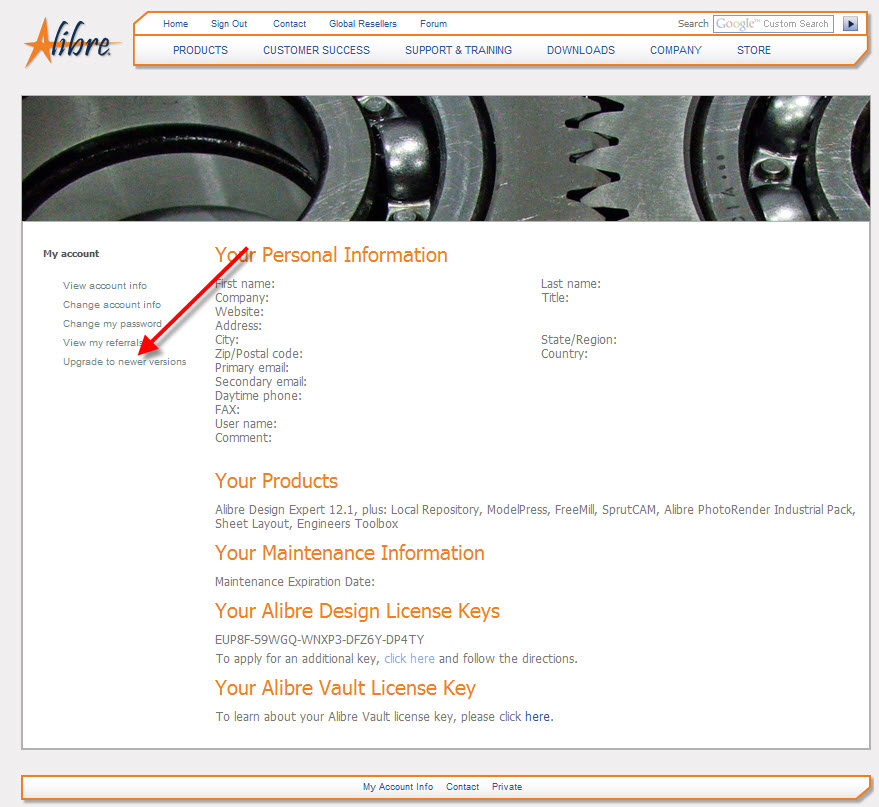Open the COMPANY menu
The width and height of the screenshot is (879, 807).
pyautogui.click(x=676, y=50)
